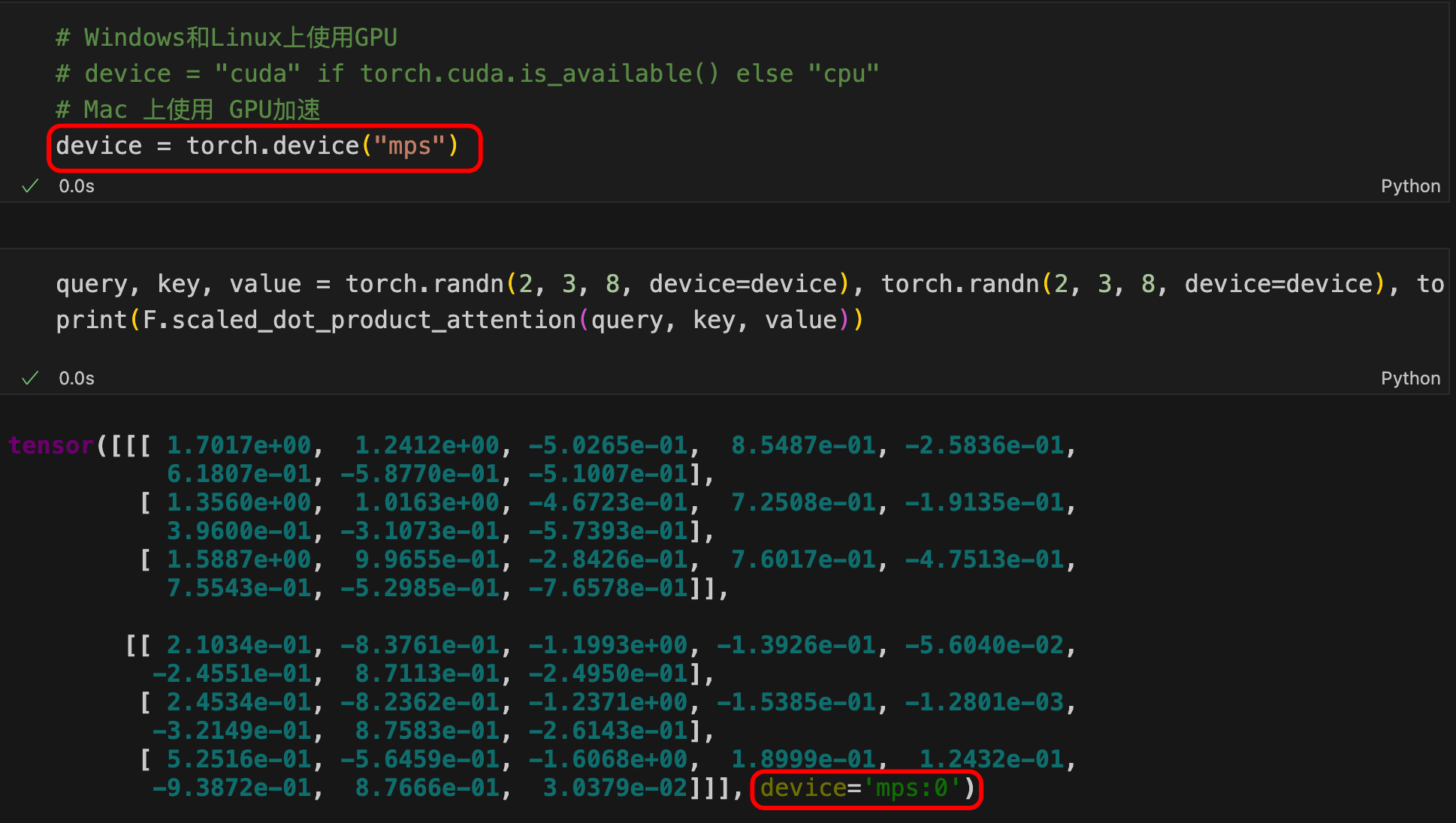Click the first cell's green success checkmark

pyautogui.click(x=30, y=186)
